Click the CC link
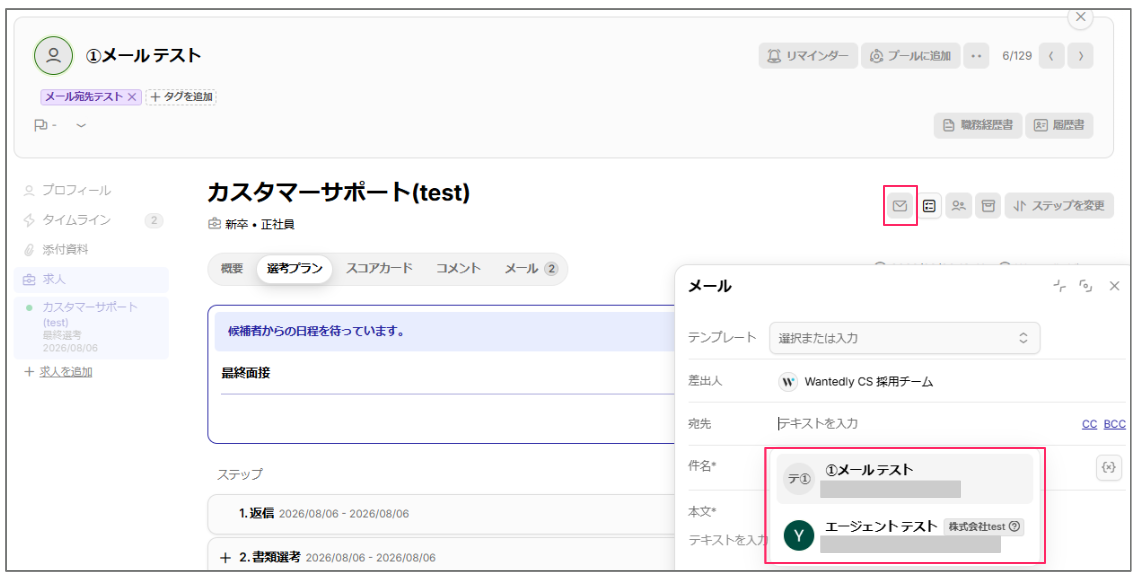 click(1089, 424)
